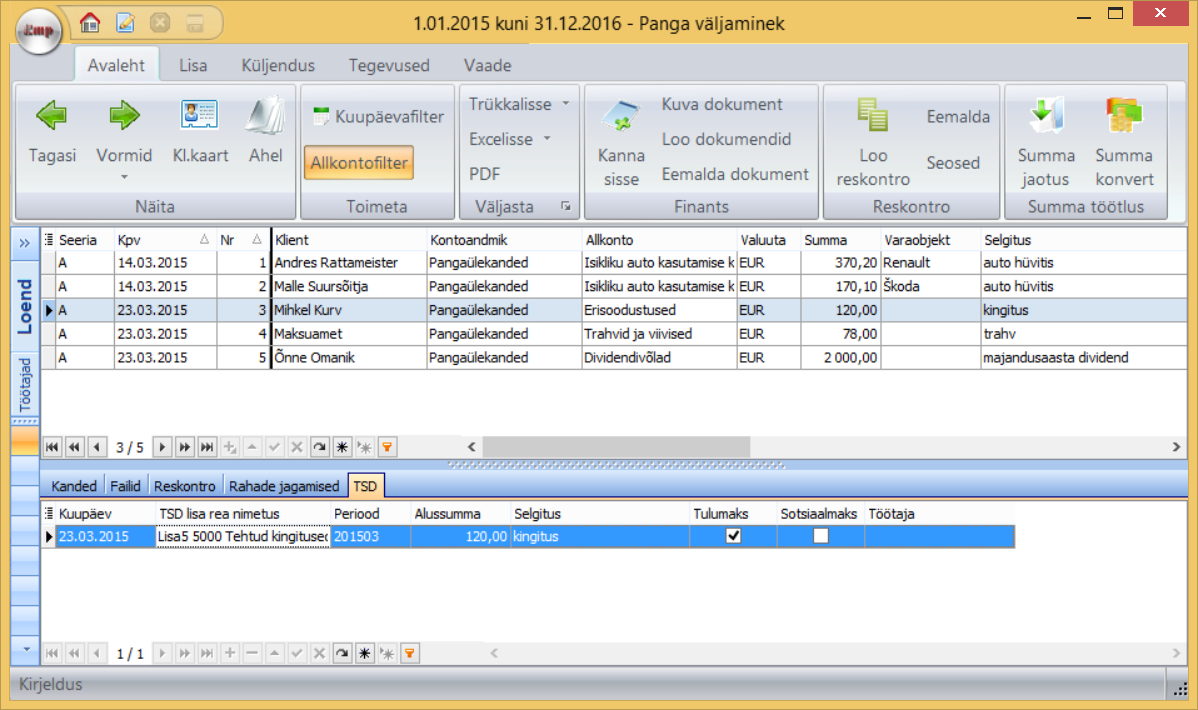Click the Summa jaotus icon
Viewport: 1198px width, 710px height.
coord(1045,116)
